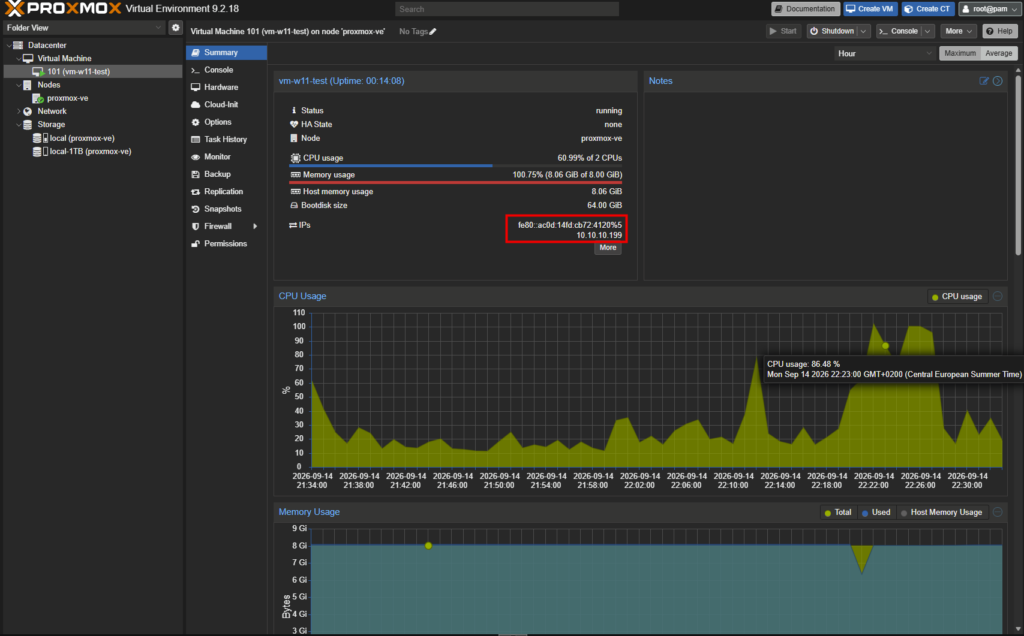This screenshot has height=636, width=1024.
Task: Expand the Firewall submenu arrow
Action: (255, 227)
